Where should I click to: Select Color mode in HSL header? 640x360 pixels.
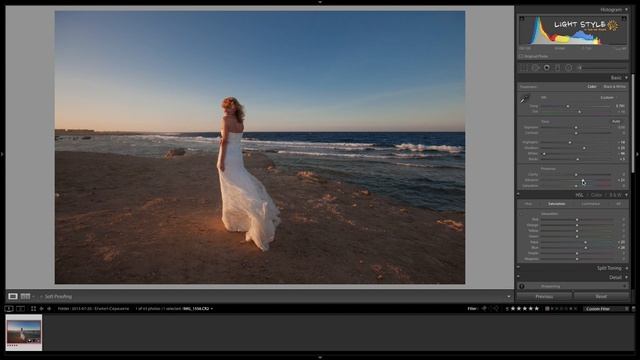[x=596, y=195]
